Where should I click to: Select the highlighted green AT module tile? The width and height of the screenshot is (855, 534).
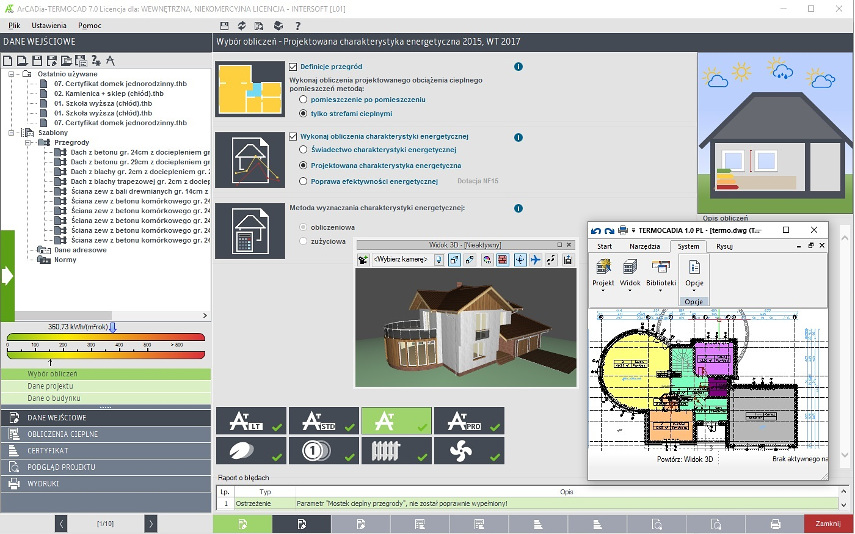click(x=396, y=421)
